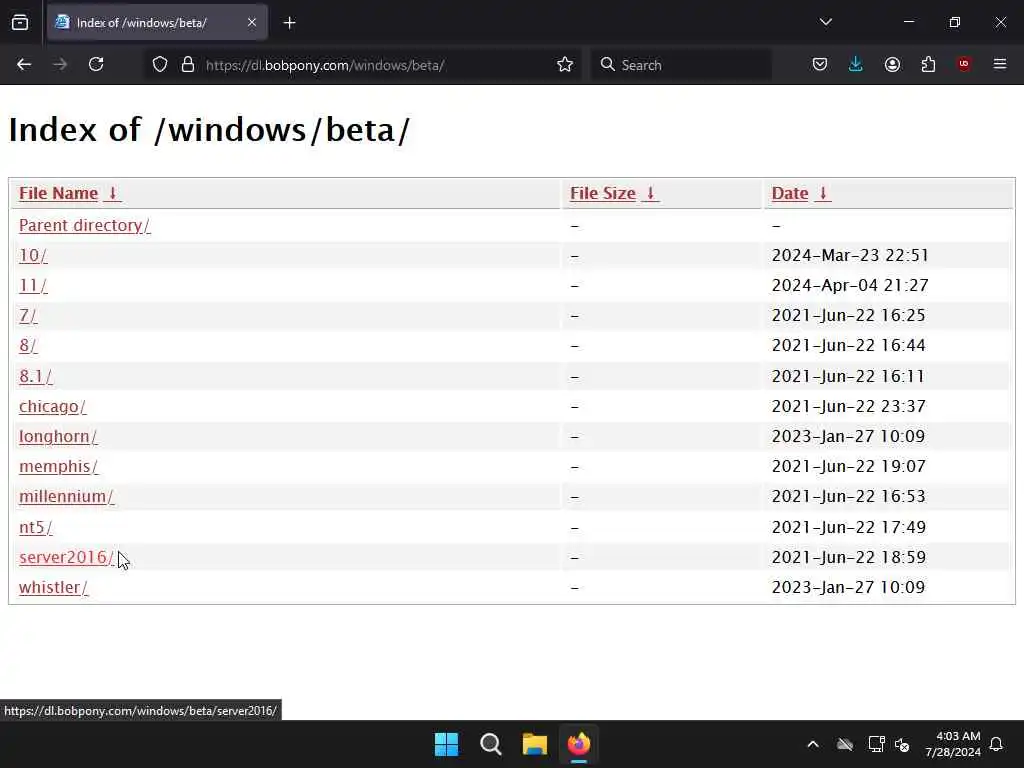Sort descending using Date arrow
This screenshot has width=1024, height=768.
pyautogui.click(x=823, y=193)
